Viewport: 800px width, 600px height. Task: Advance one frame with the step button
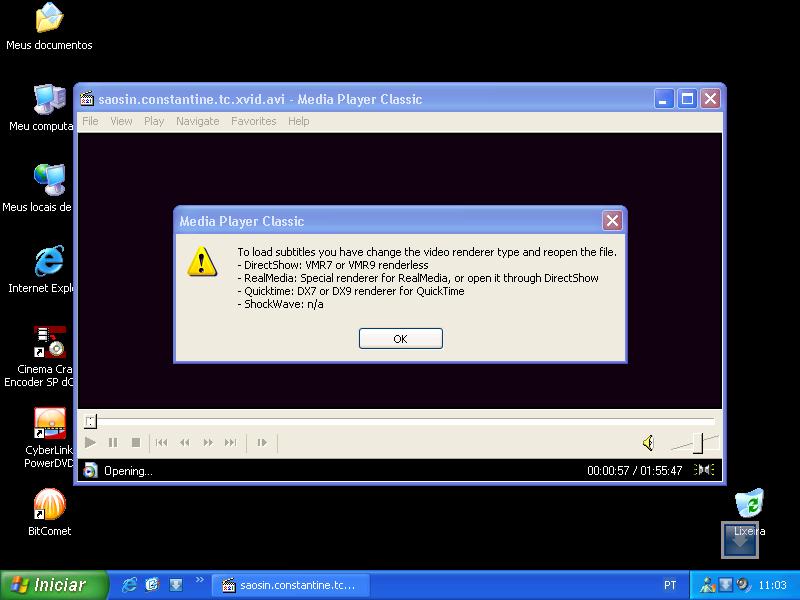pyautogui.click(x=262, y=442)
